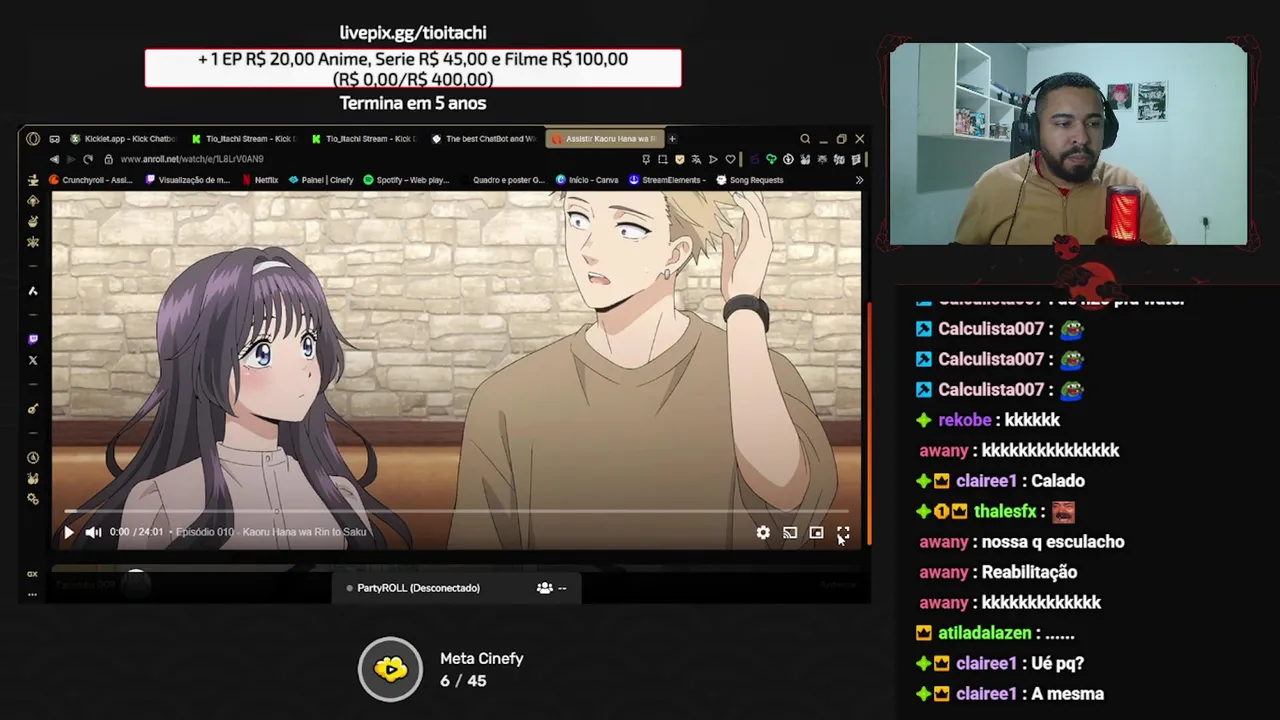Click chat username atiladalazen
Screen dimensions: 1280x720
click(984, 633)
